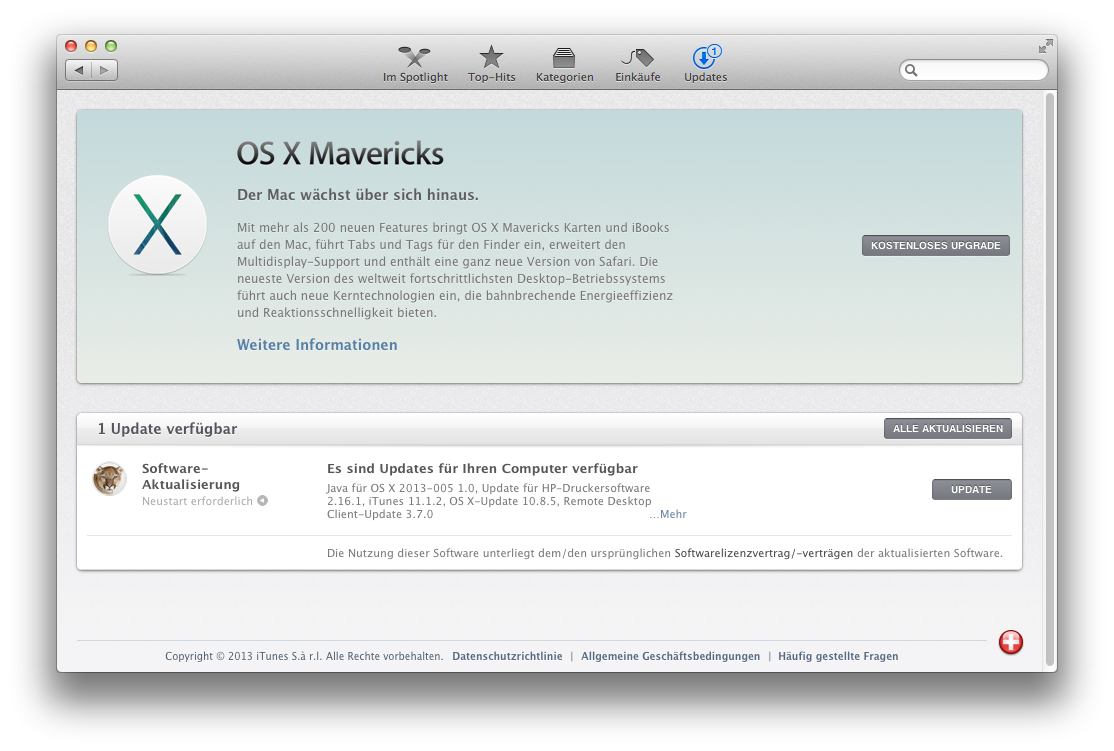The image size is (1114, 751).
Task: Open the Datenschutzrichtlinie link
Action: (x=507, y=657)
